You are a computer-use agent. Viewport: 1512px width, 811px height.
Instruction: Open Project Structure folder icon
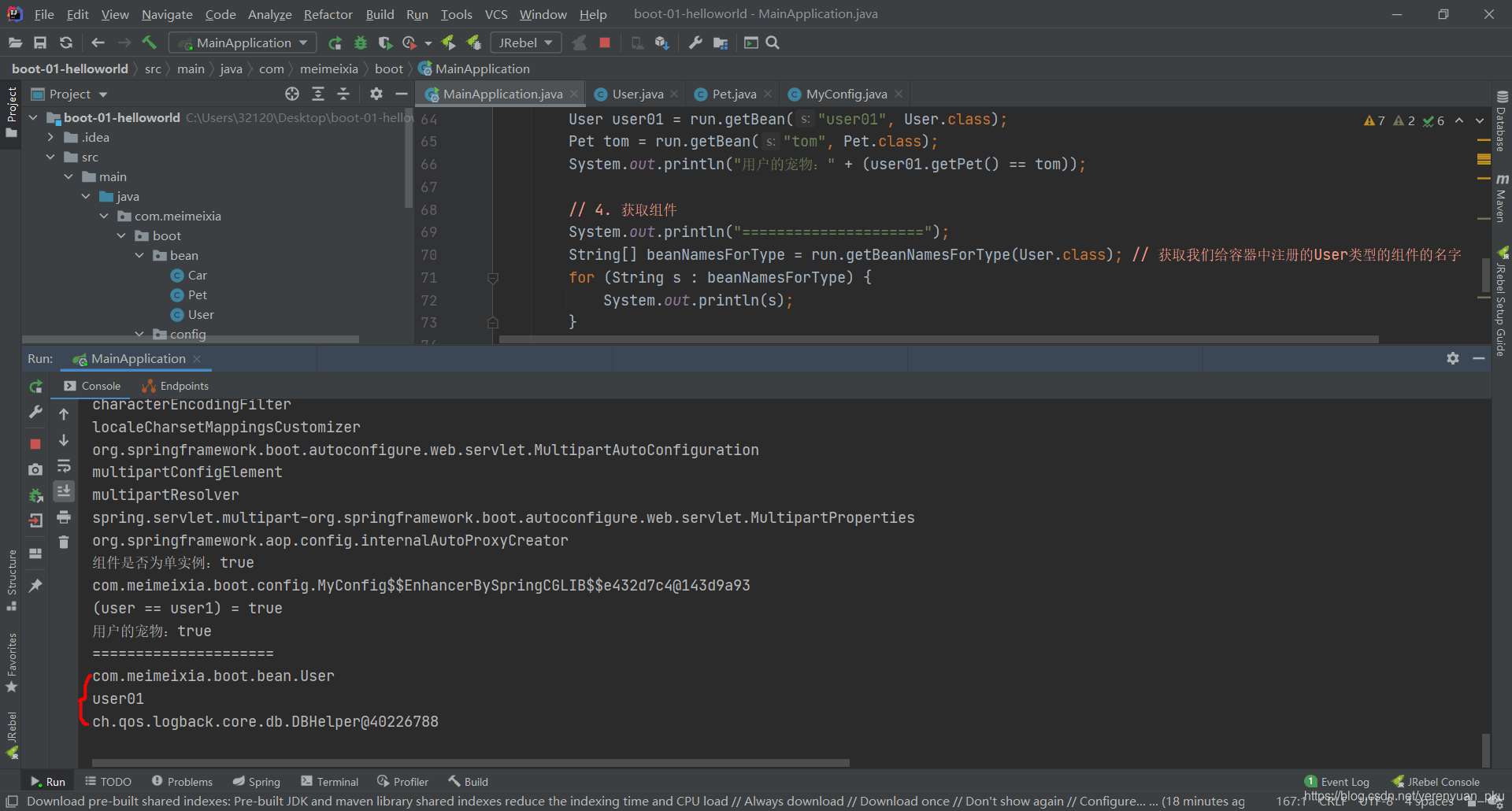[720, 43]
